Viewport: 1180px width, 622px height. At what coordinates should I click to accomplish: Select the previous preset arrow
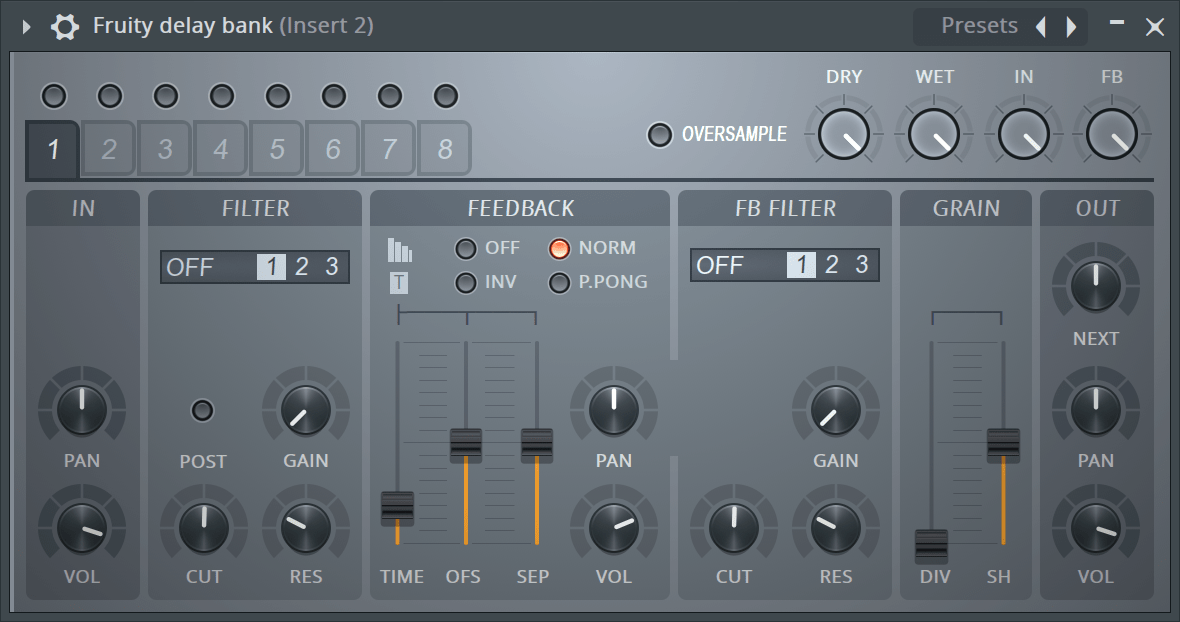tap(1041, 27)
